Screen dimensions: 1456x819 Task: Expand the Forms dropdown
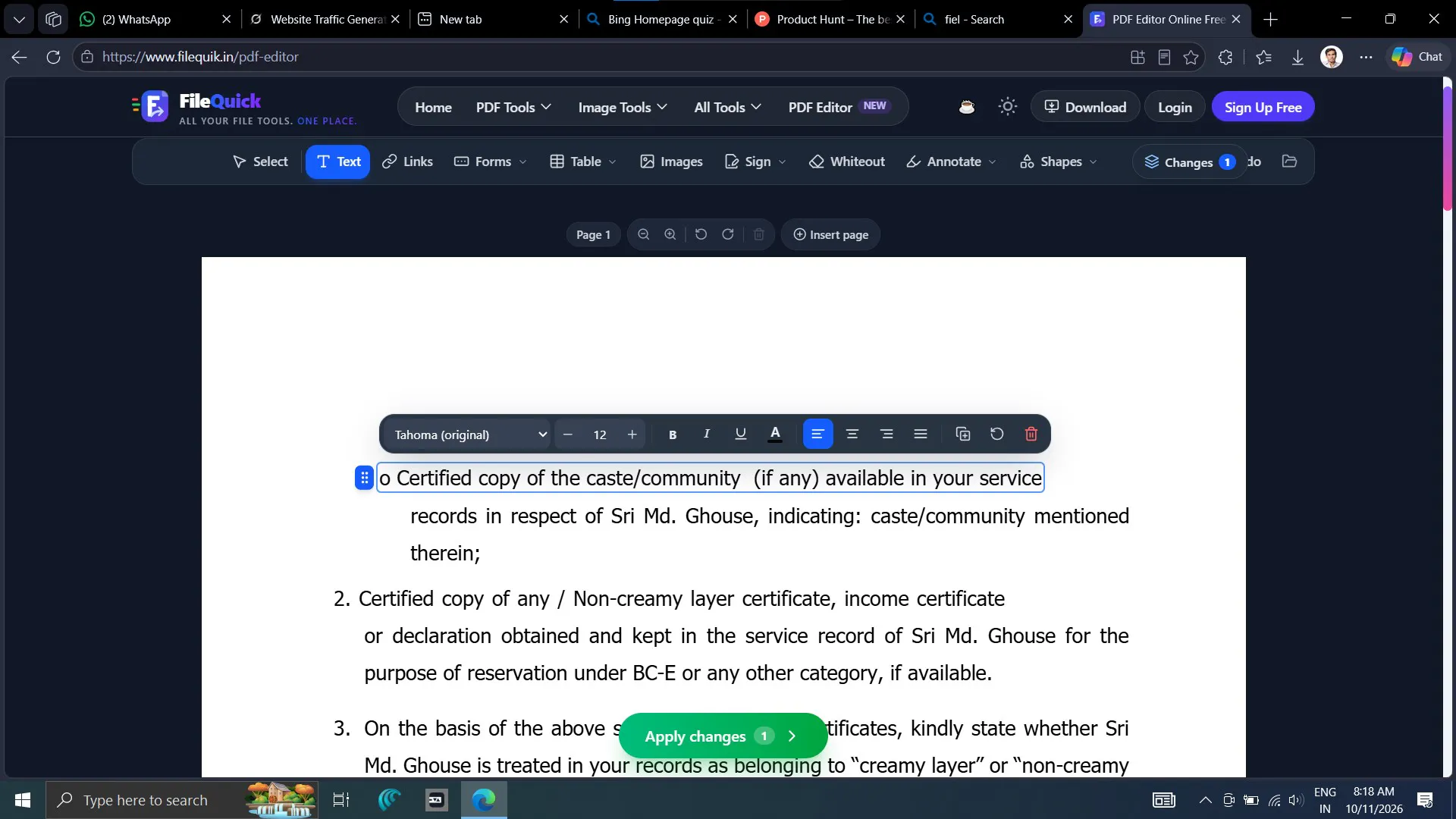(490, 162)
